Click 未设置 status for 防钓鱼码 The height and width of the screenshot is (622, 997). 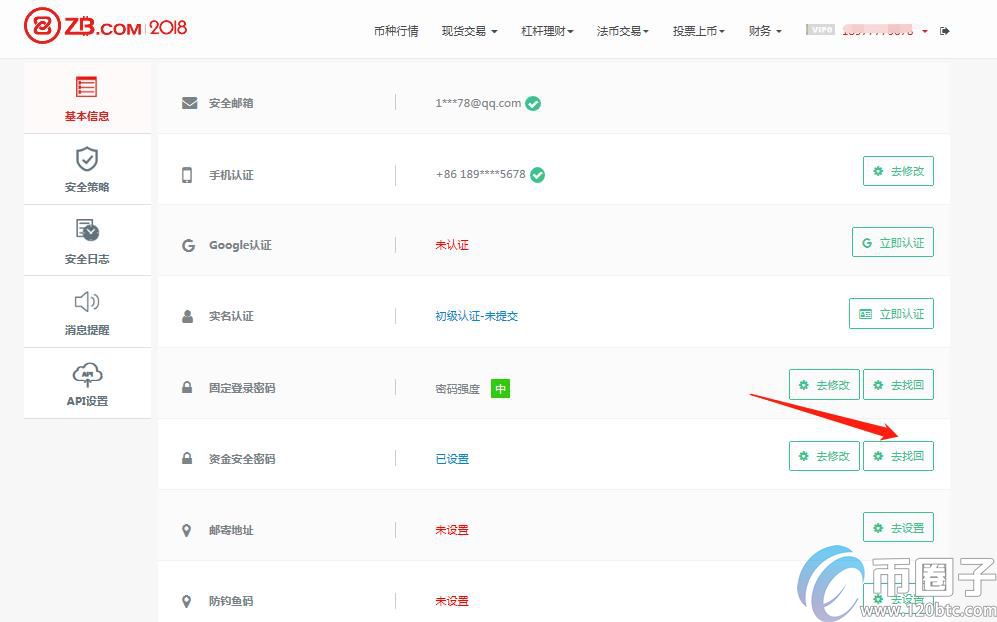click(x=452, y=601)
